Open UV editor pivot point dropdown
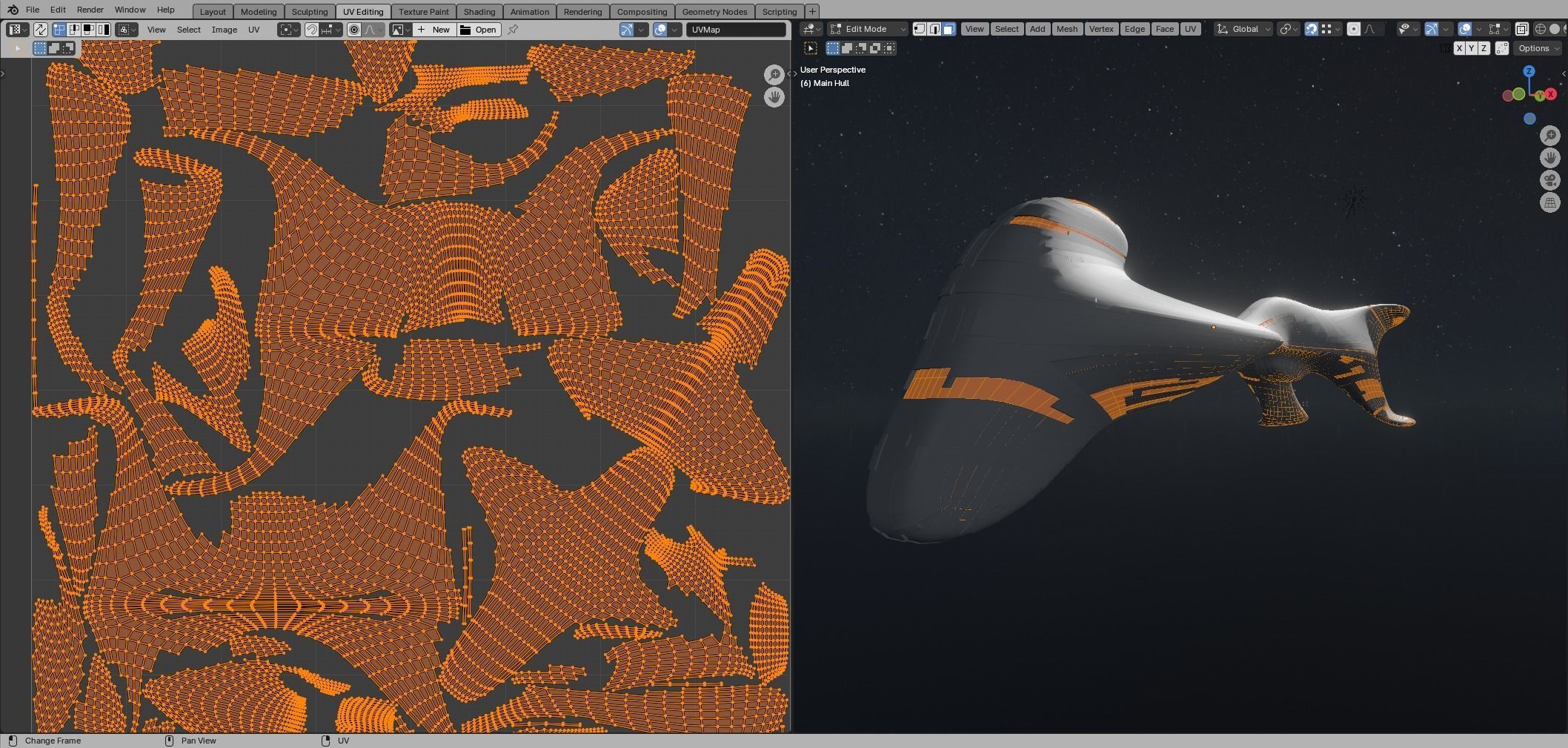 pyautogui.click(x=289, y=30)
